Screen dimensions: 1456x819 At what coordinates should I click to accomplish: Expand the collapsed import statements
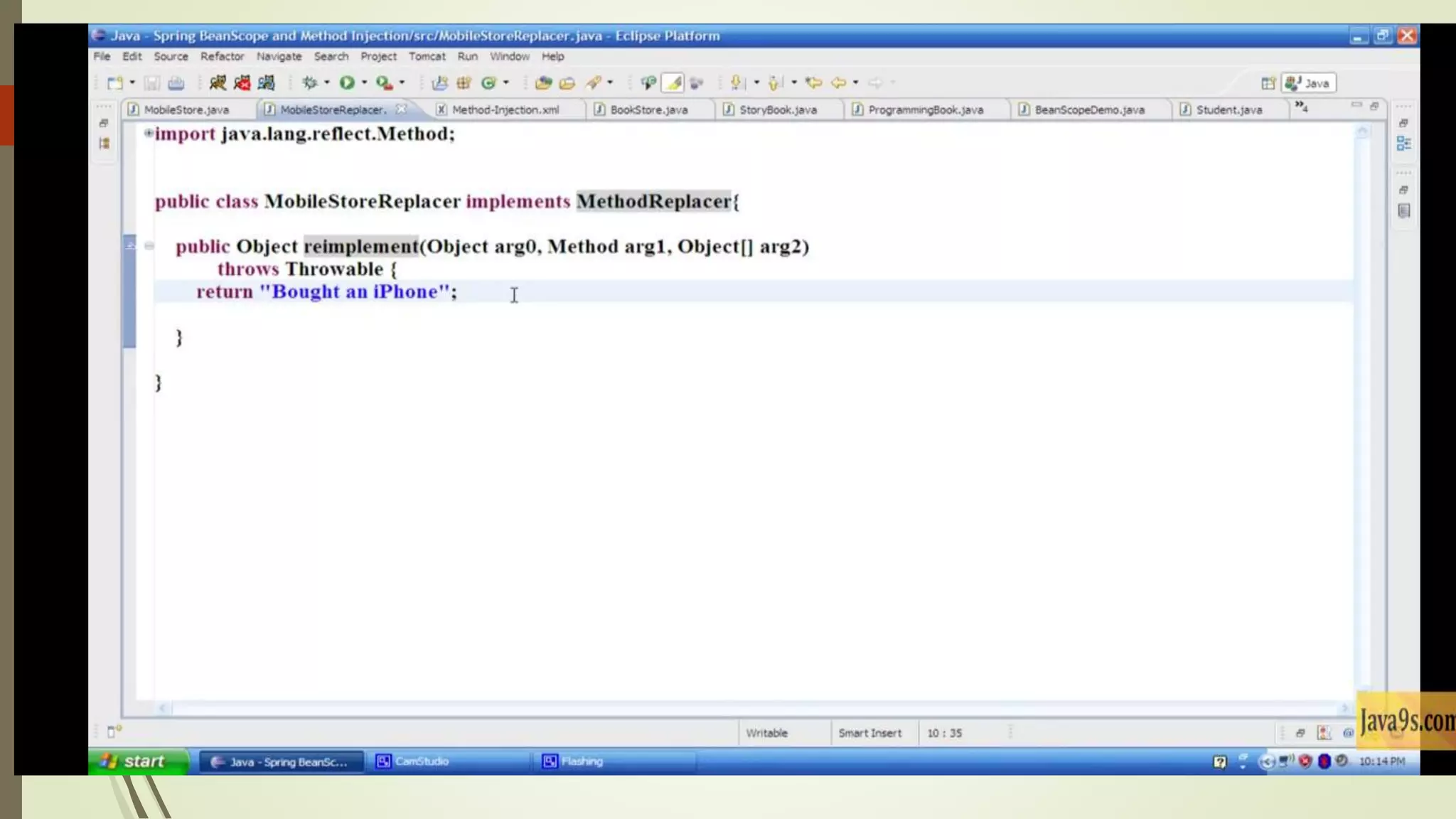click(148, 133)
